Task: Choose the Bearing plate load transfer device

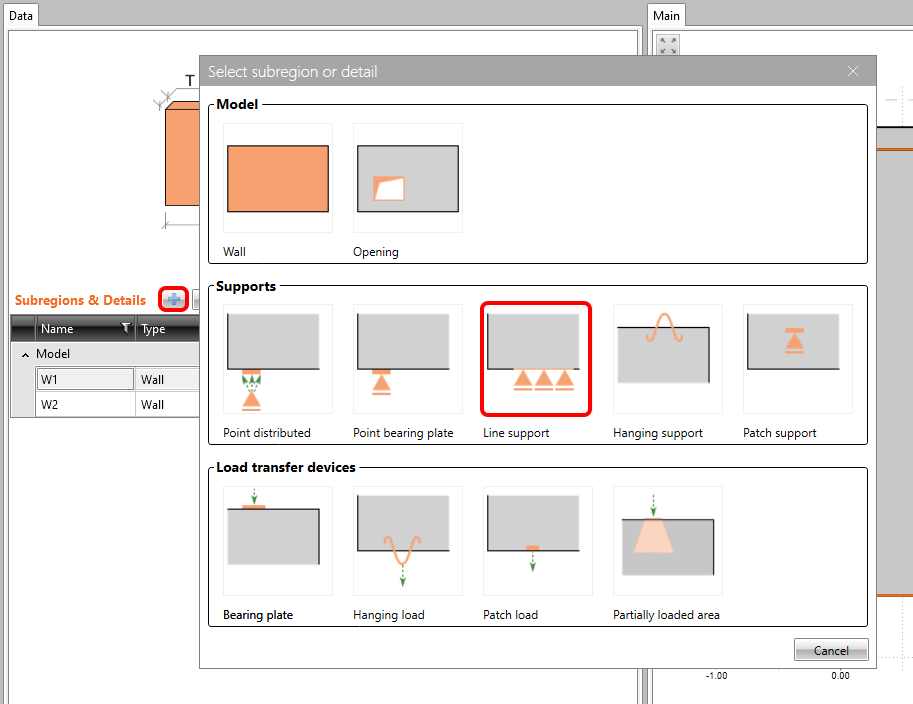Action: tap(277, 540)
